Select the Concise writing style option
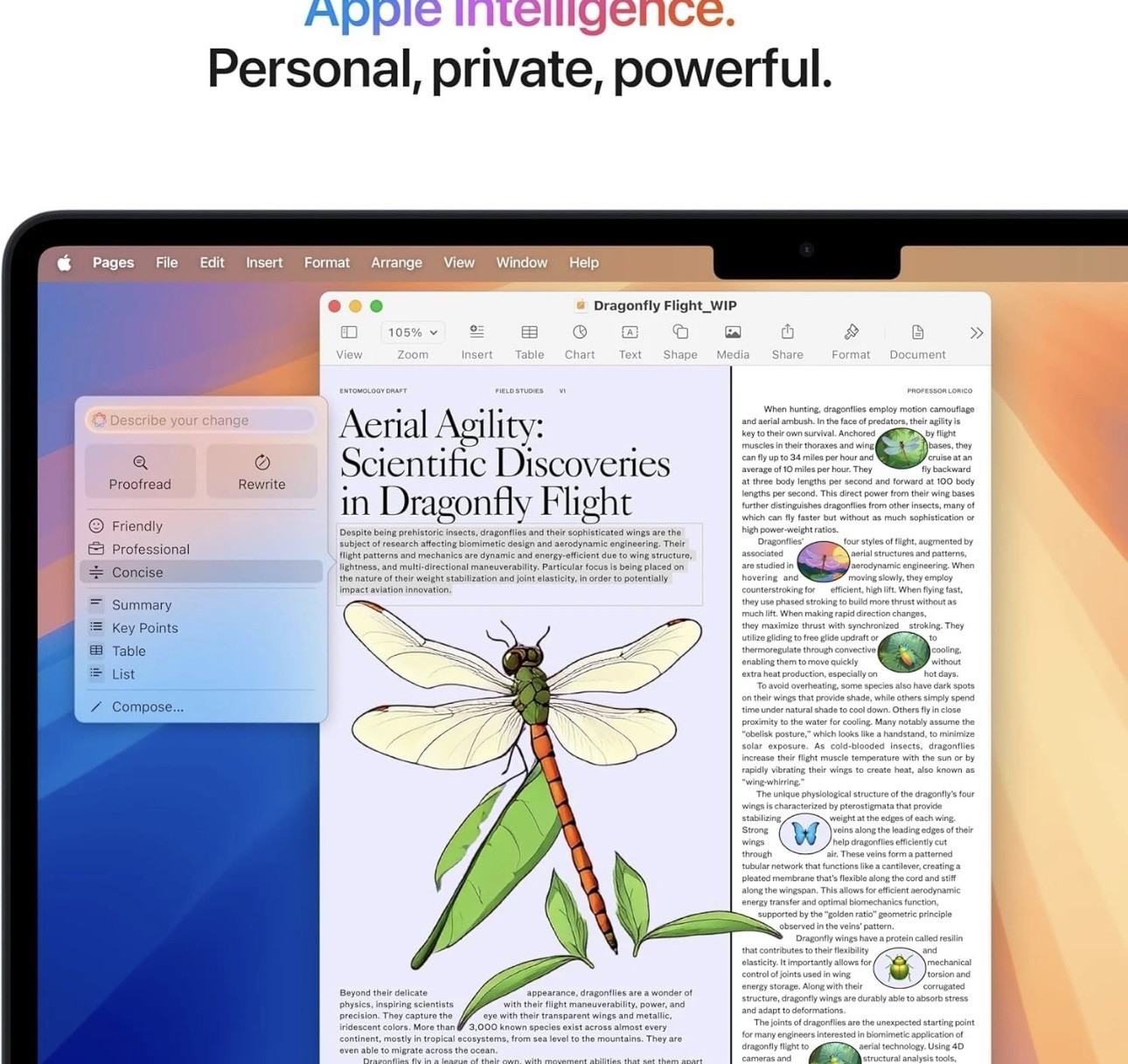Viewport: 1128px width, 1064px height. 201,572
